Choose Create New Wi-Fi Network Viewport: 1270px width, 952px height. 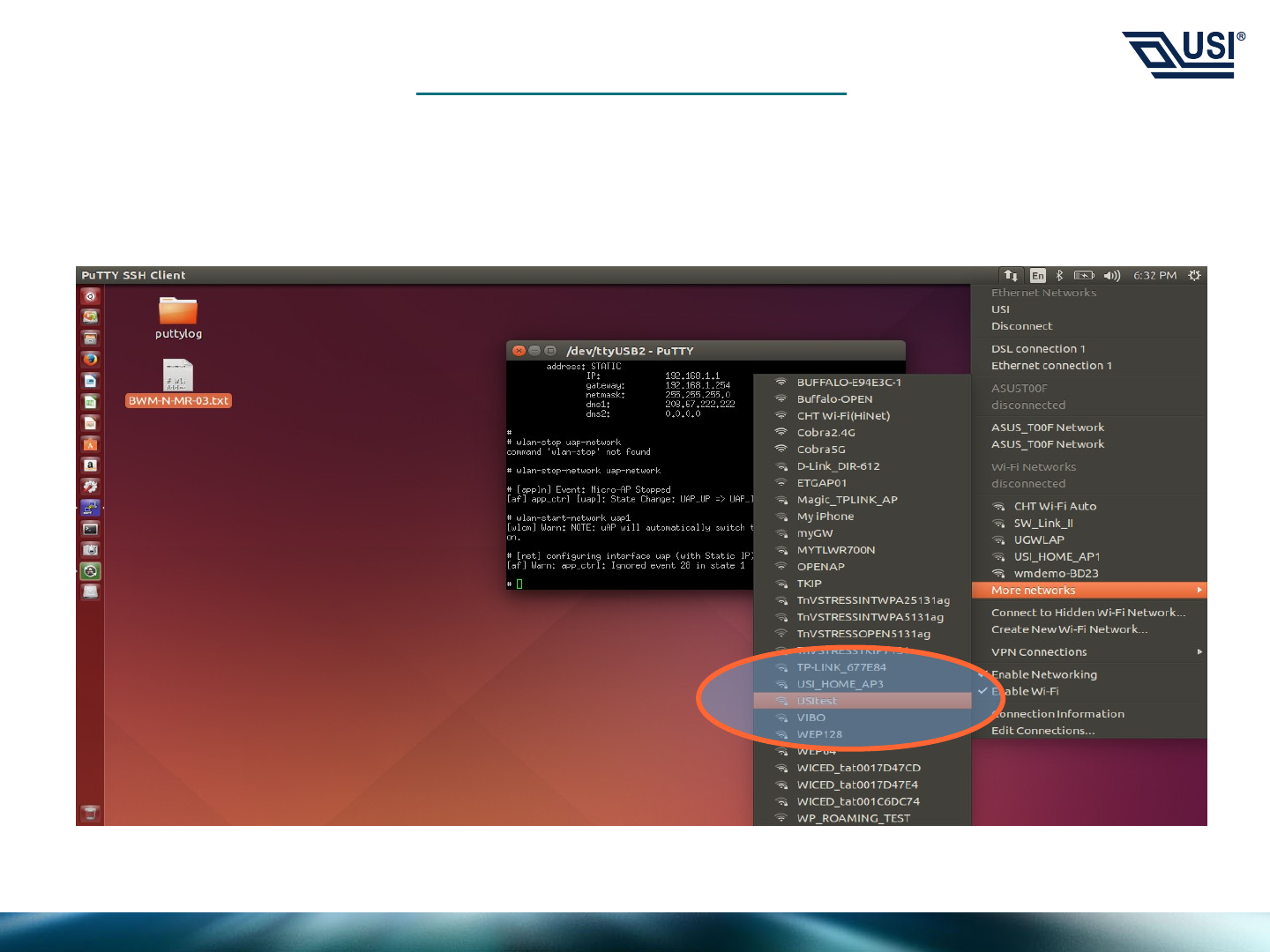tap(1089, 629)
